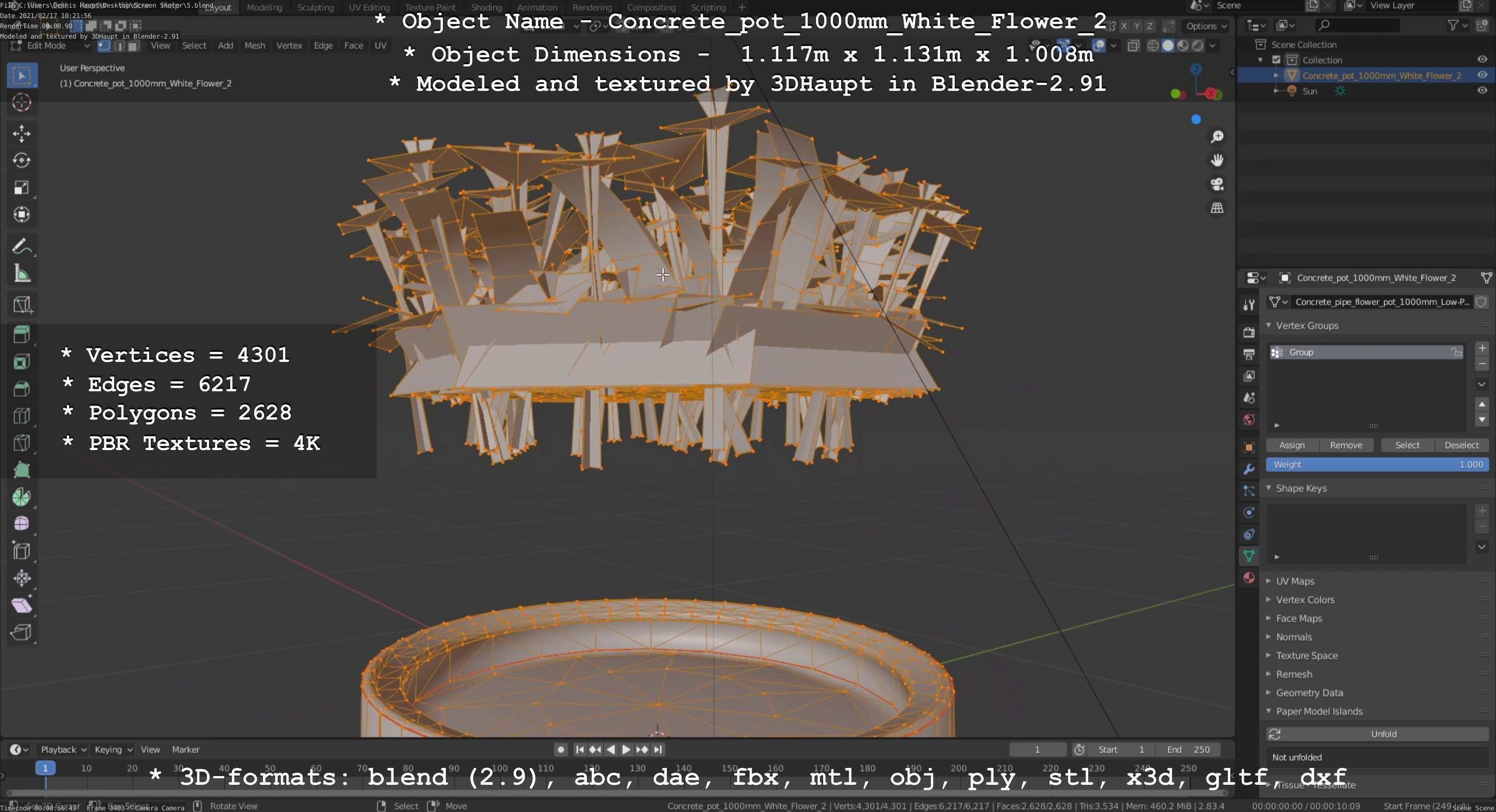Viewport: 1496px width, 812px height.
Task: Choose the Poly Build tool
Action: click(x=22, y=470)
